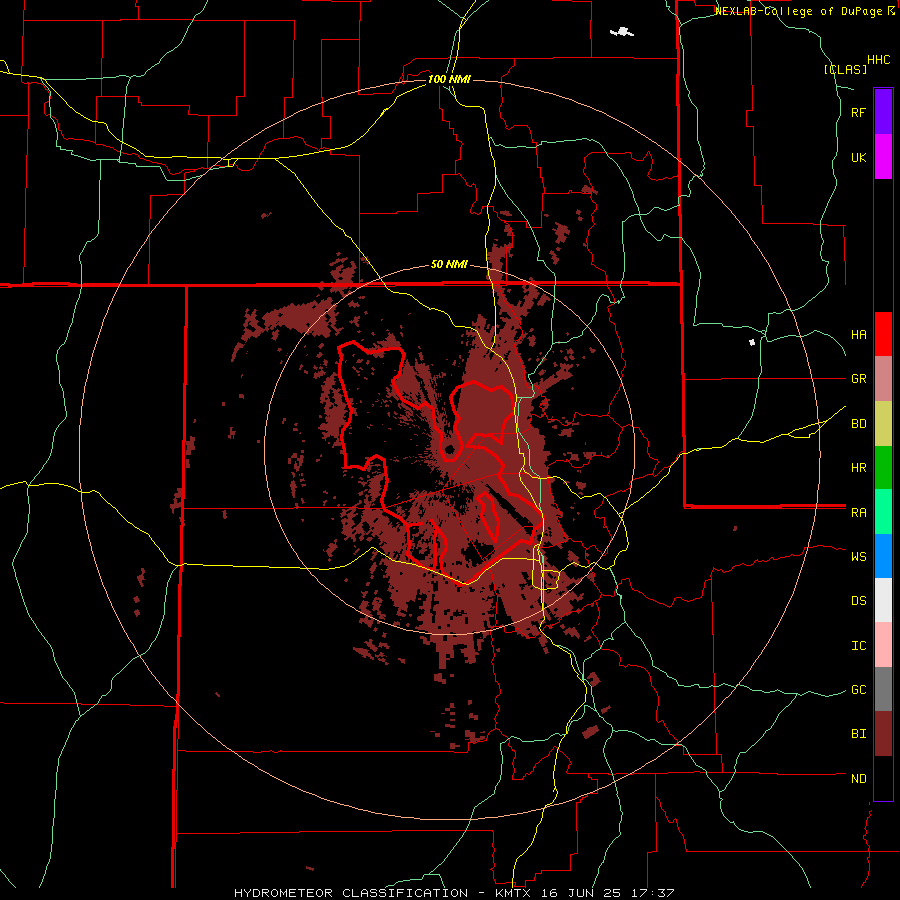Screen dimensions: 900x900
Task: Click the BD legend label
Action: tap(858, 424)
